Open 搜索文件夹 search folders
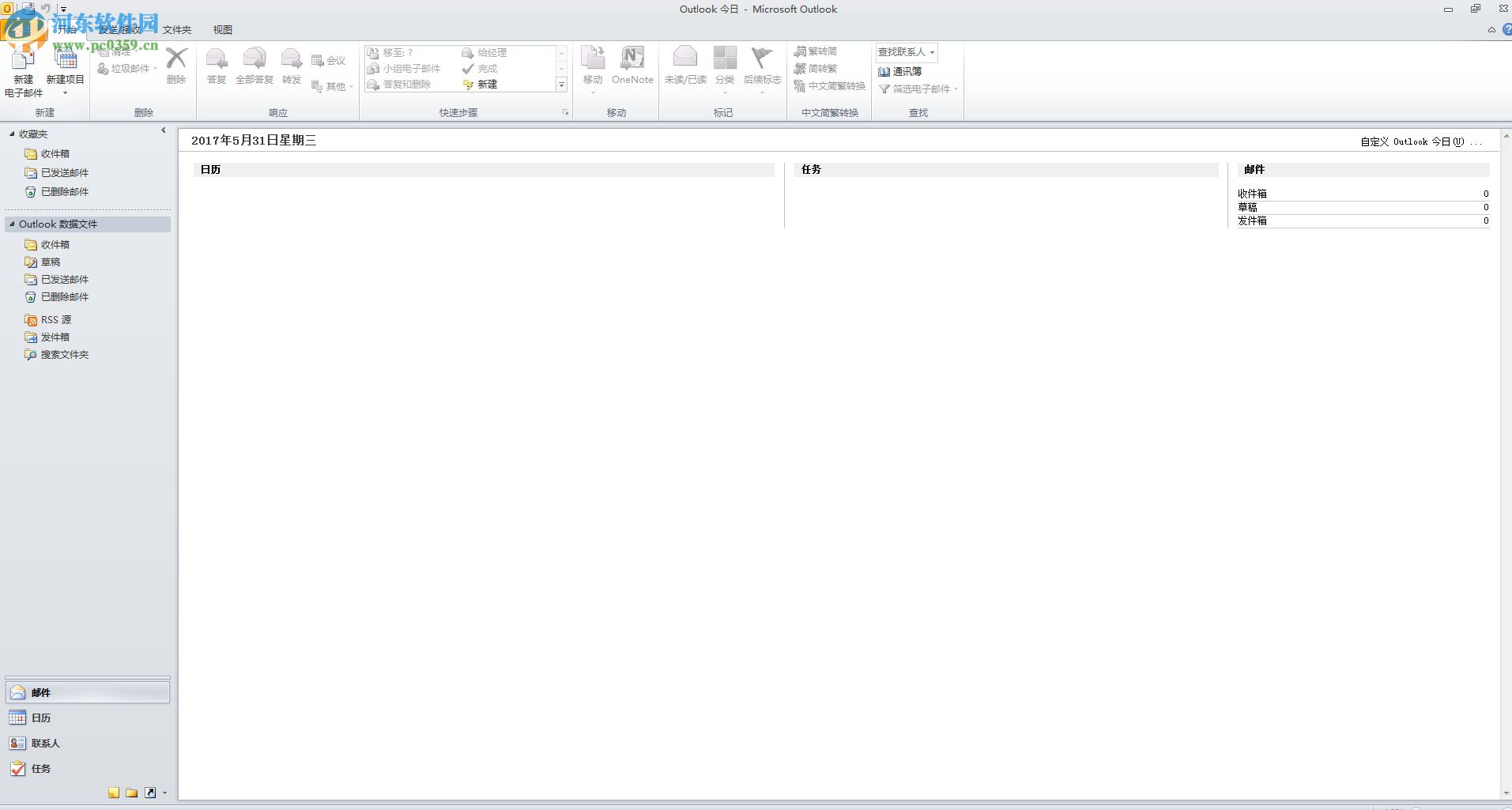Screen dimensions: 1512x810 click(x=57, y=355)
